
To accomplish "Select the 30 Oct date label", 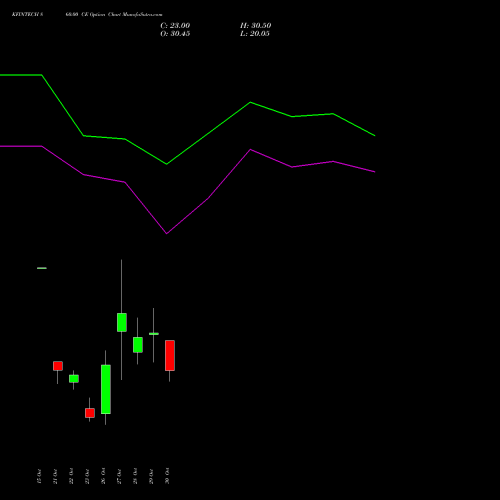I will click(x=167, y=476).
